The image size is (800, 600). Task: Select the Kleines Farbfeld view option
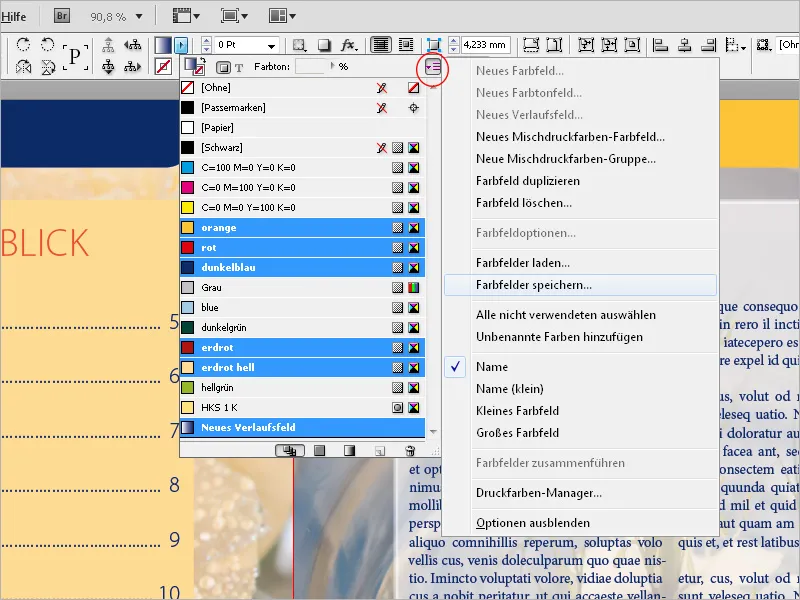(581, 411)
